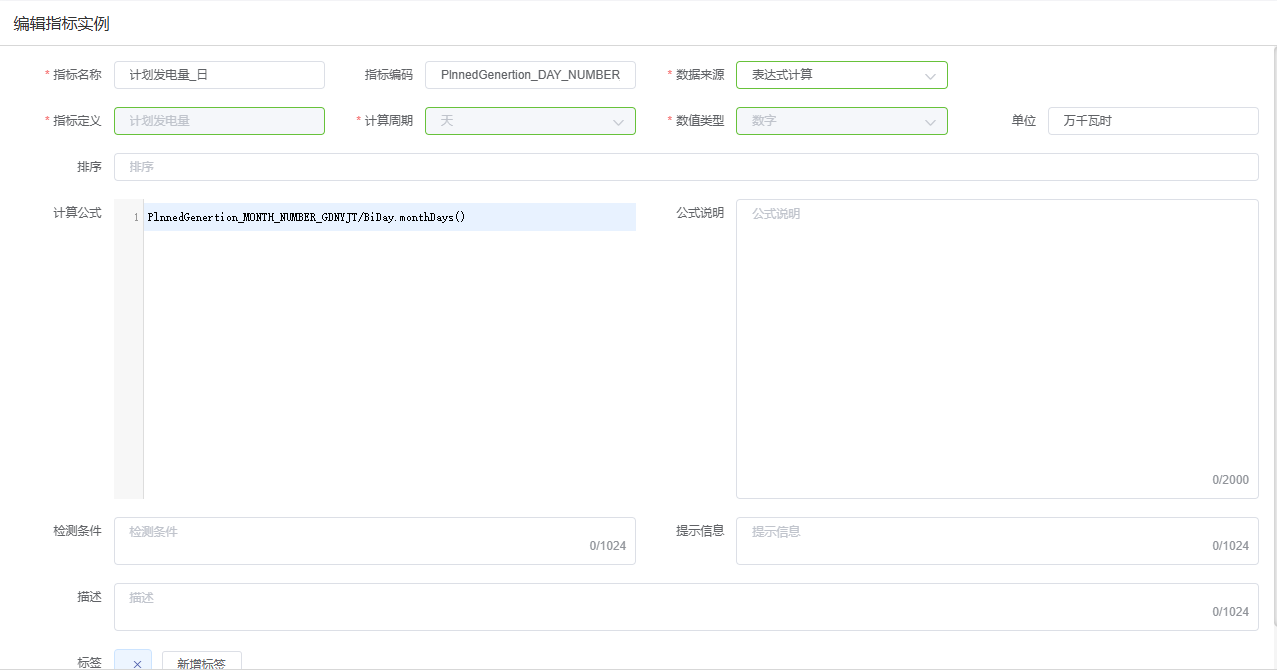Open the 数值类型 dropdown showing 数字
Screen dimensions: 1277x672
click(830, 121)
